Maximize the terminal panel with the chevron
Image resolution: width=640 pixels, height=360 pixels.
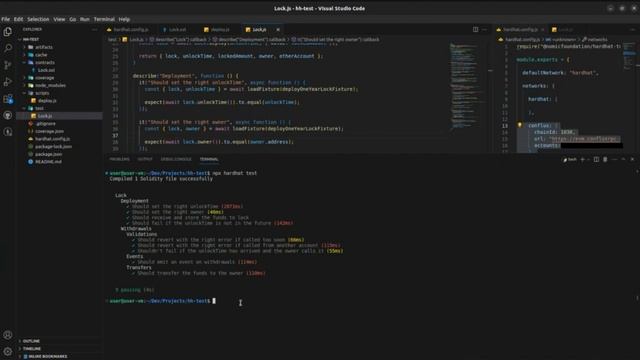[623, 160]
